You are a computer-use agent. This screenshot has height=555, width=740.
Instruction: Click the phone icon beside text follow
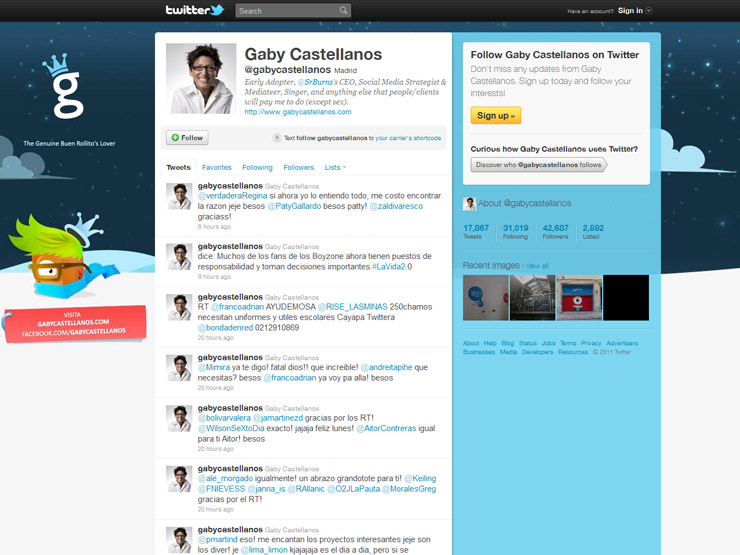(x=277, y=138)
